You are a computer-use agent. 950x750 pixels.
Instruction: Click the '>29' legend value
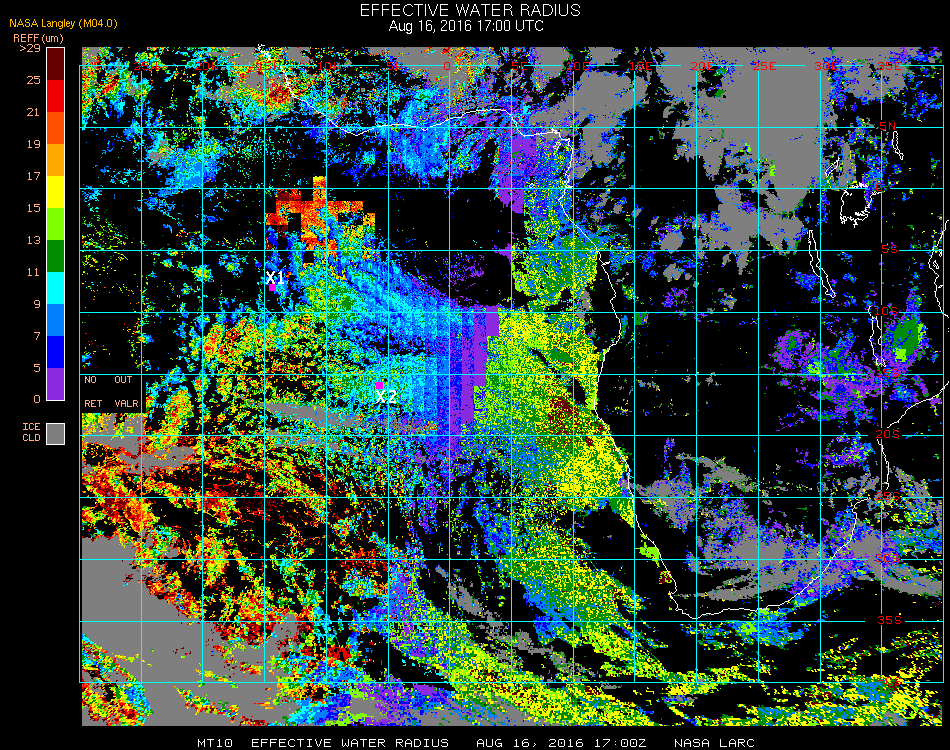(30, 48)
